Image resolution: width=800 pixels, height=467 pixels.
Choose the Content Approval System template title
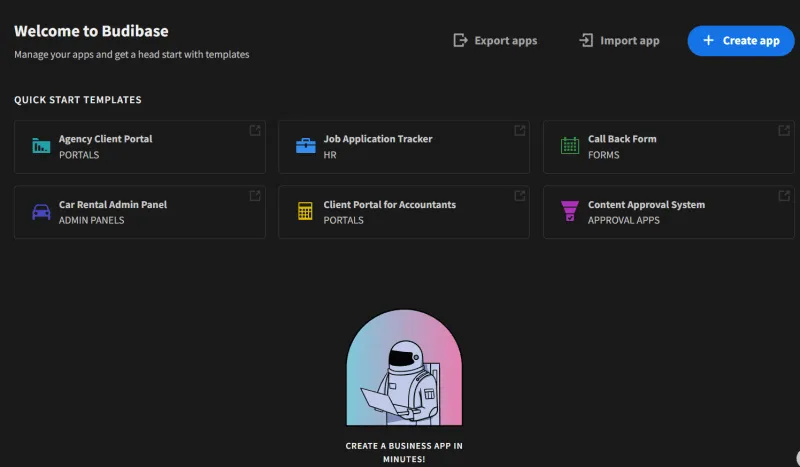point(646,204)
